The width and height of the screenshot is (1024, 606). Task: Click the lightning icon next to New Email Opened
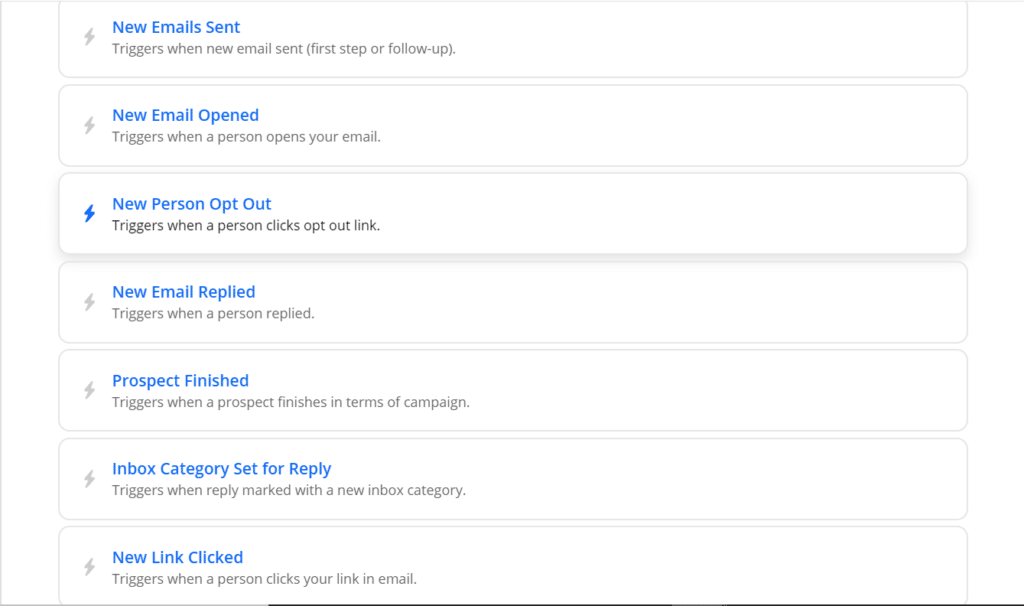(x=89, y=125)
